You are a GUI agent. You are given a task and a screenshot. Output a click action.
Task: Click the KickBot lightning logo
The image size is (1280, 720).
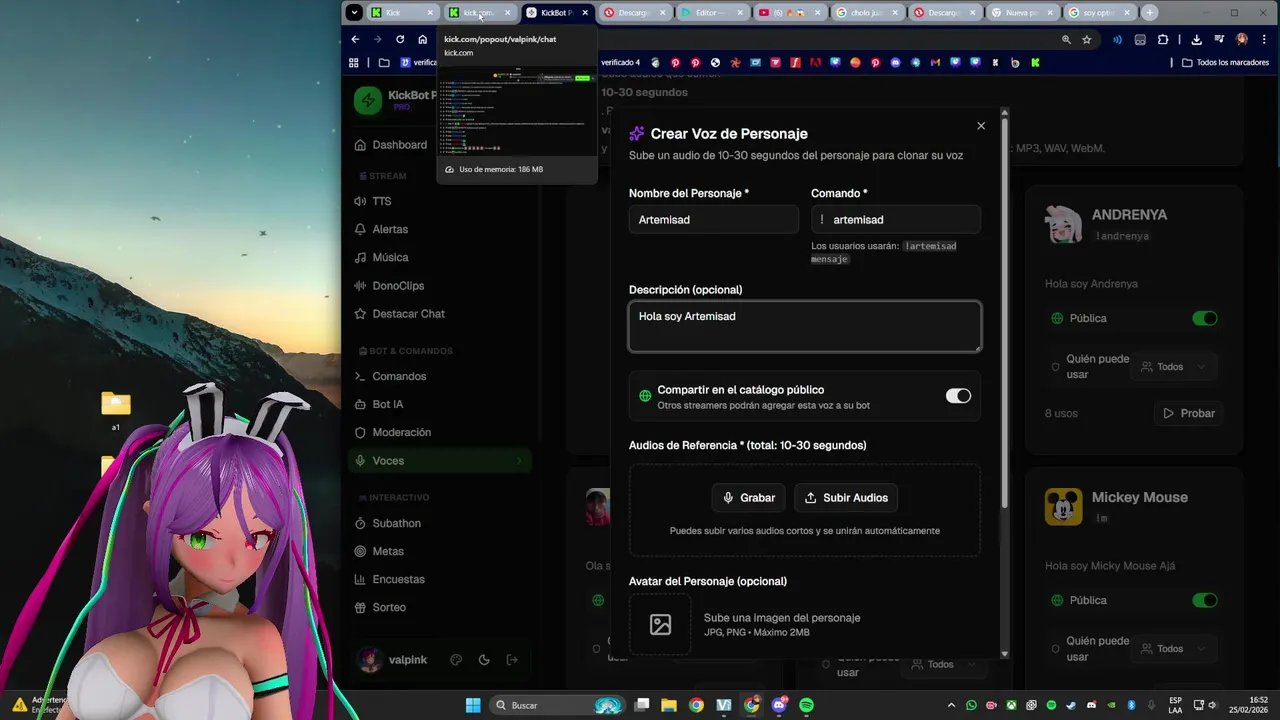tap(367, 100)
